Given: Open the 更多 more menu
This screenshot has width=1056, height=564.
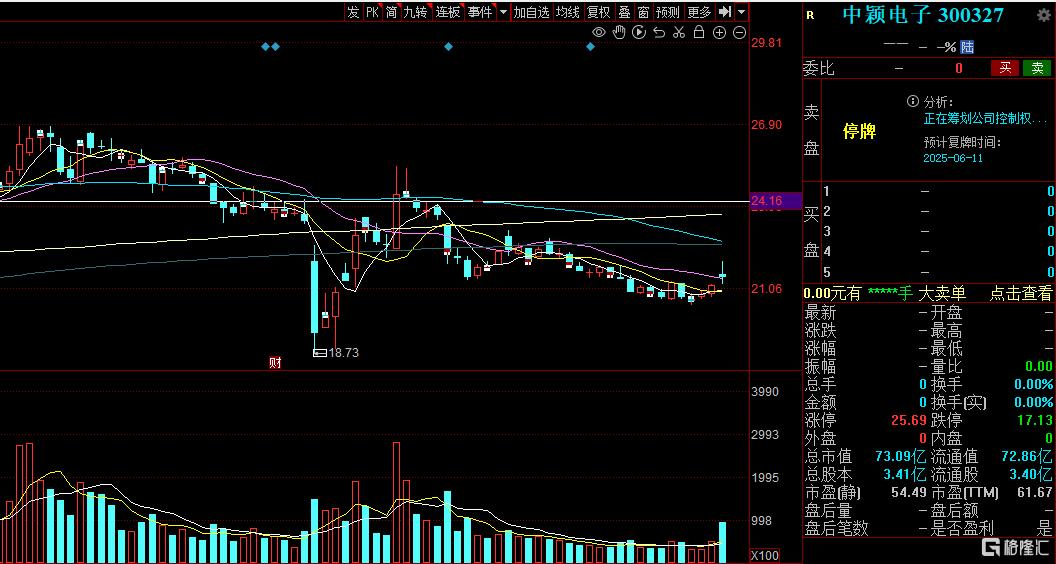Looking at the screenshot, I should 699,11.
